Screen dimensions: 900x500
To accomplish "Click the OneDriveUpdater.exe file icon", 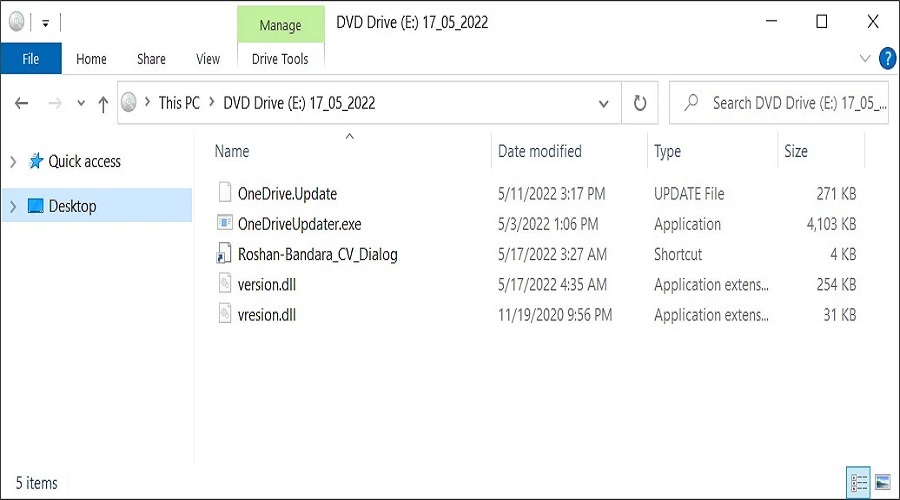I will click(x=225, y=224).
